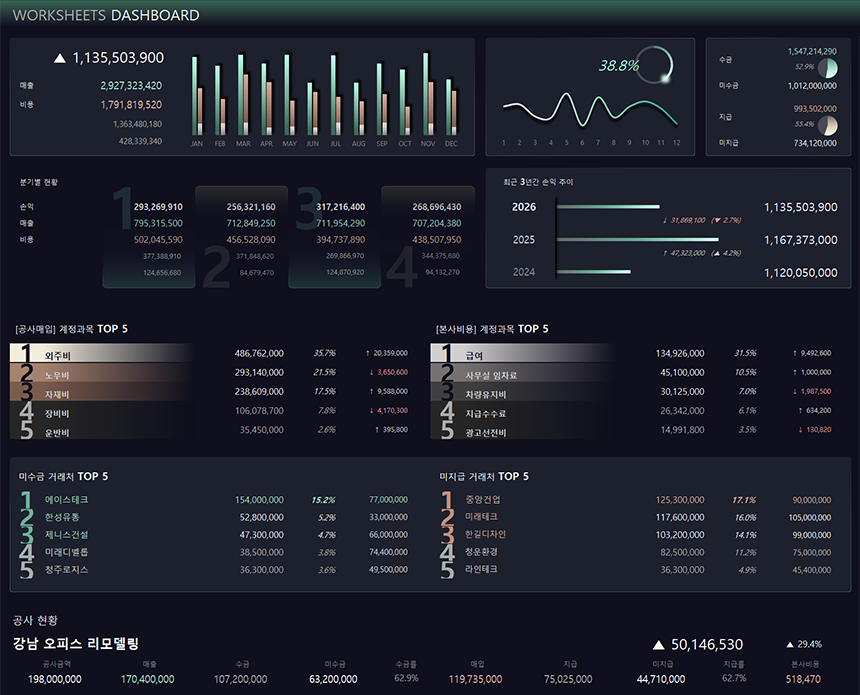
Task: Click the 미지급 value 734,120,000
Action: (x=815, y=143)
